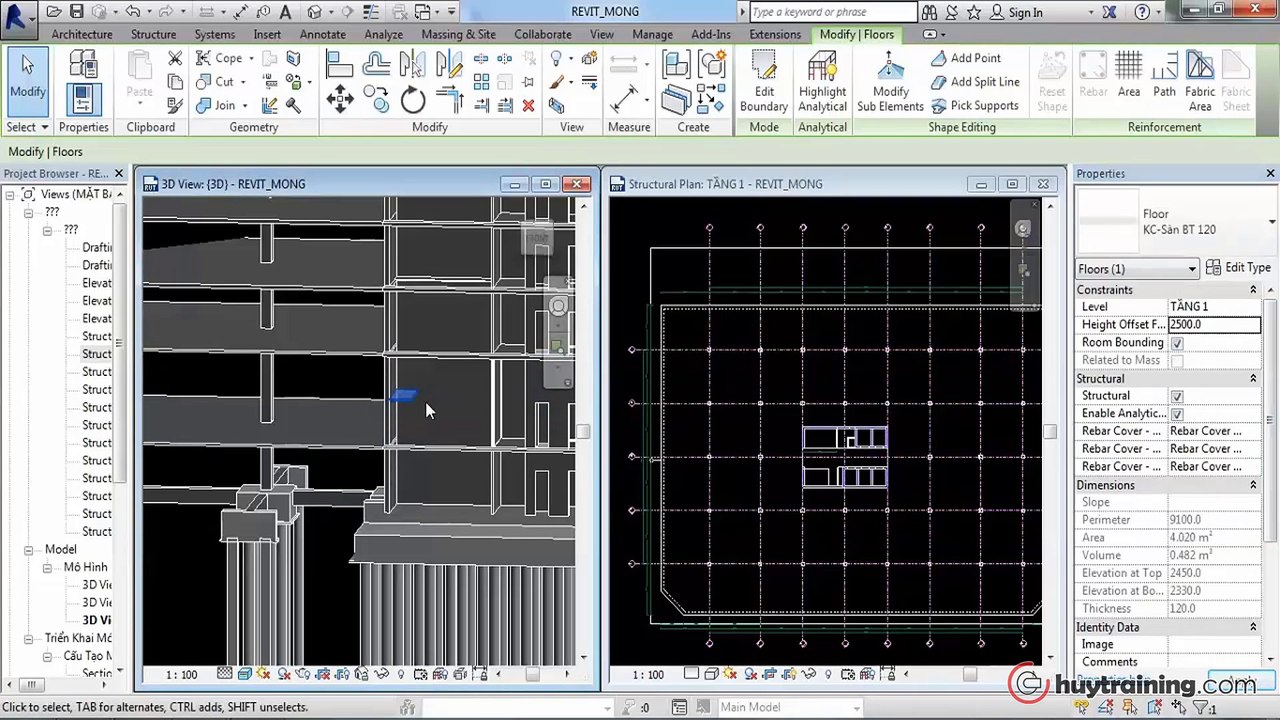The image size is (1280, 720).
Task: Click Fabric Area reinforcement tool
Action: pyautogui.click(x=1200, y=82)
